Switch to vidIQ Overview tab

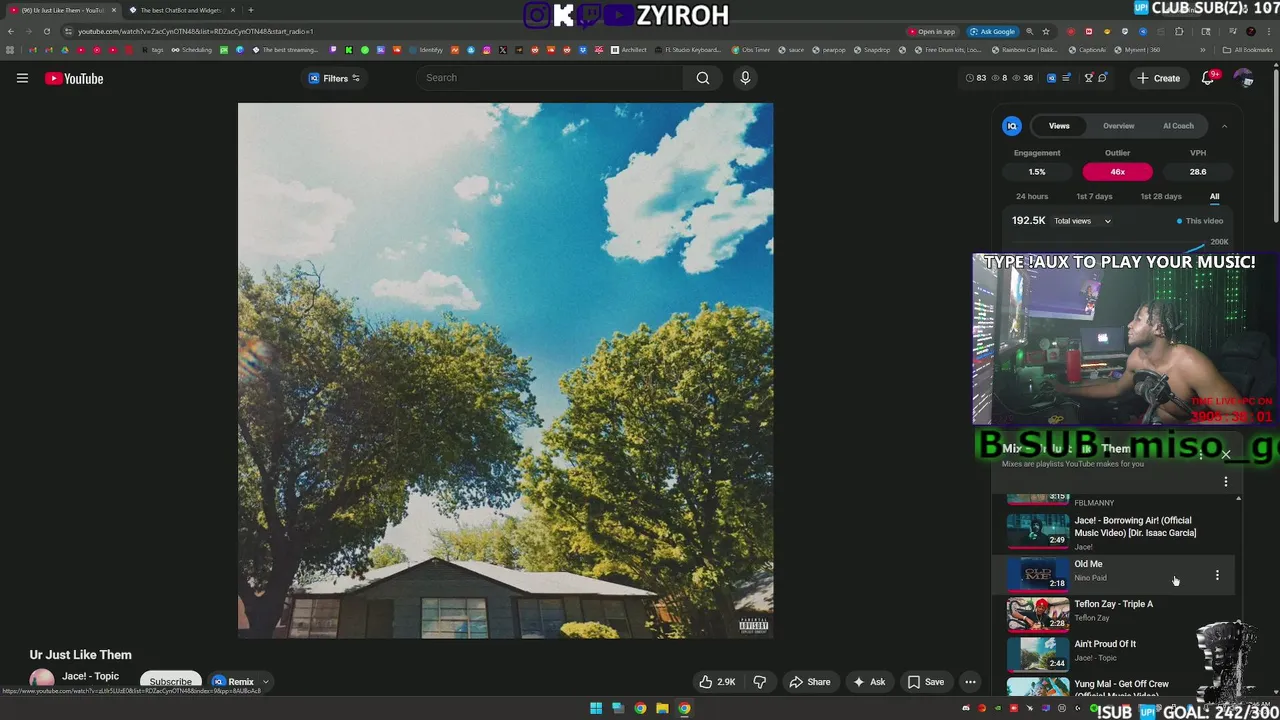click(1119, 126)
